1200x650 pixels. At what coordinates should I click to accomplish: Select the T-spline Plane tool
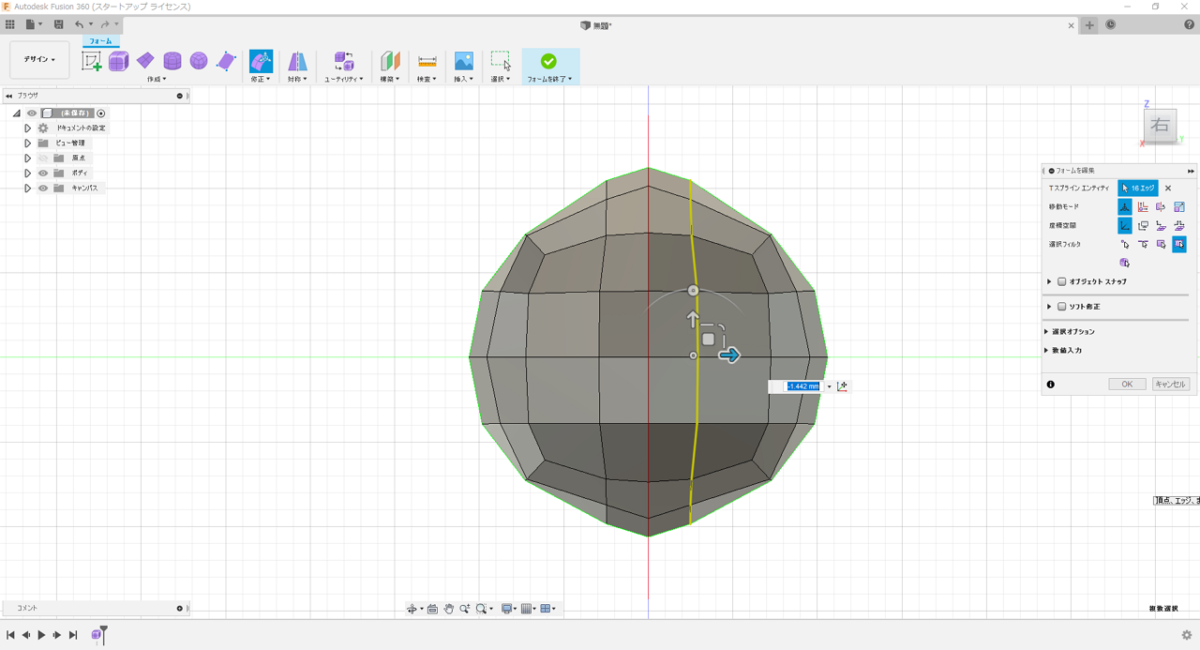click(146, 61)
